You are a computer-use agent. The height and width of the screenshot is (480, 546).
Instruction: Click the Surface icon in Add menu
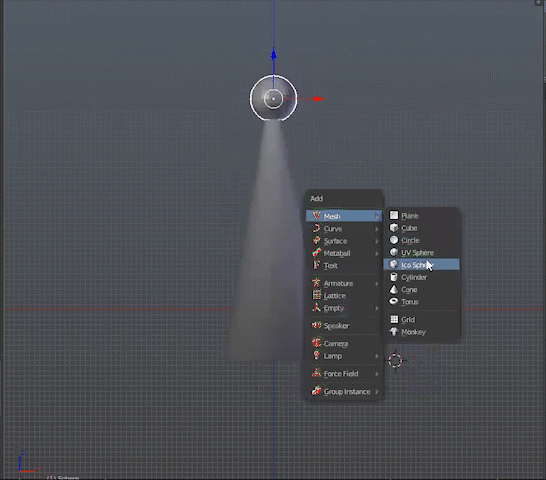point(317,240)
